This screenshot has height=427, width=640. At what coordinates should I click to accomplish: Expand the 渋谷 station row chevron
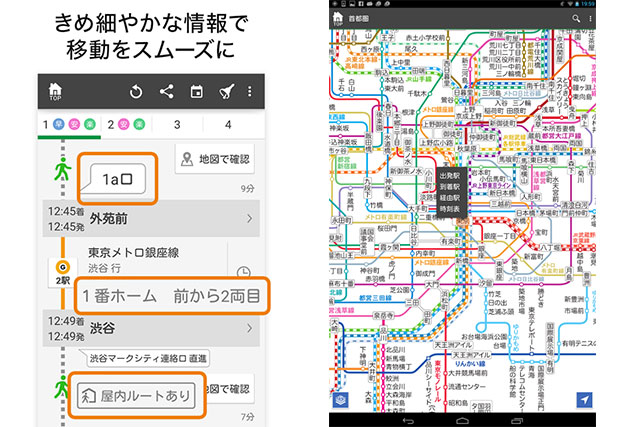[249, 328]
